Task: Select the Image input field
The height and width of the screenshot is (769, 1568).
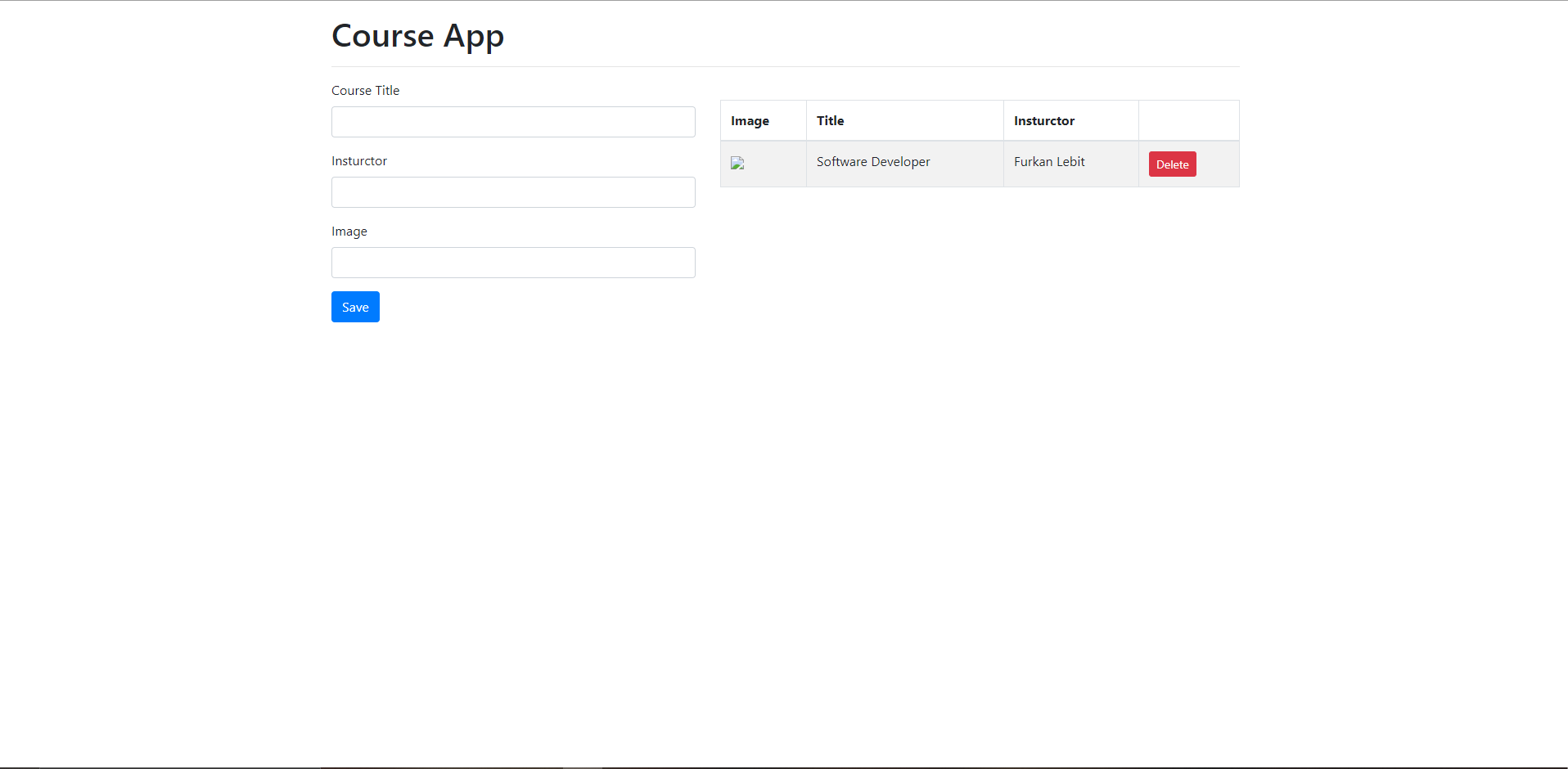Action: pyautogui.click(x=513, y=263)
